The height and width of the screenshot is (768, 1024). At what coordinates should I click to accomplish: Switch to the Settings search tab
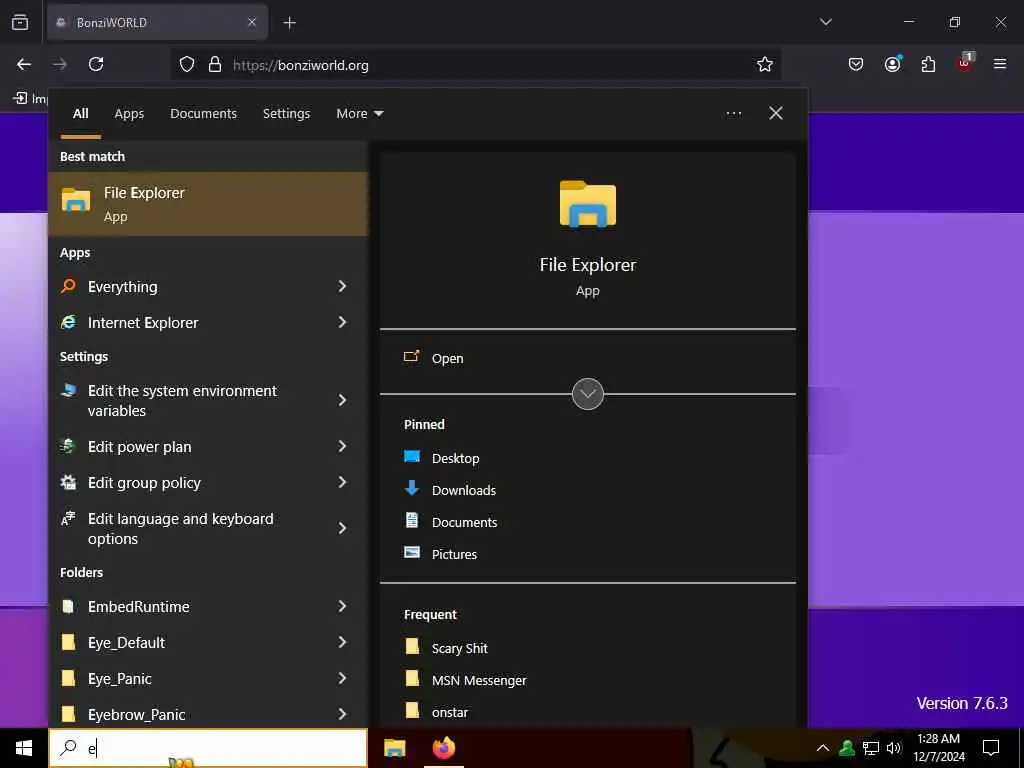click(286, 114)
